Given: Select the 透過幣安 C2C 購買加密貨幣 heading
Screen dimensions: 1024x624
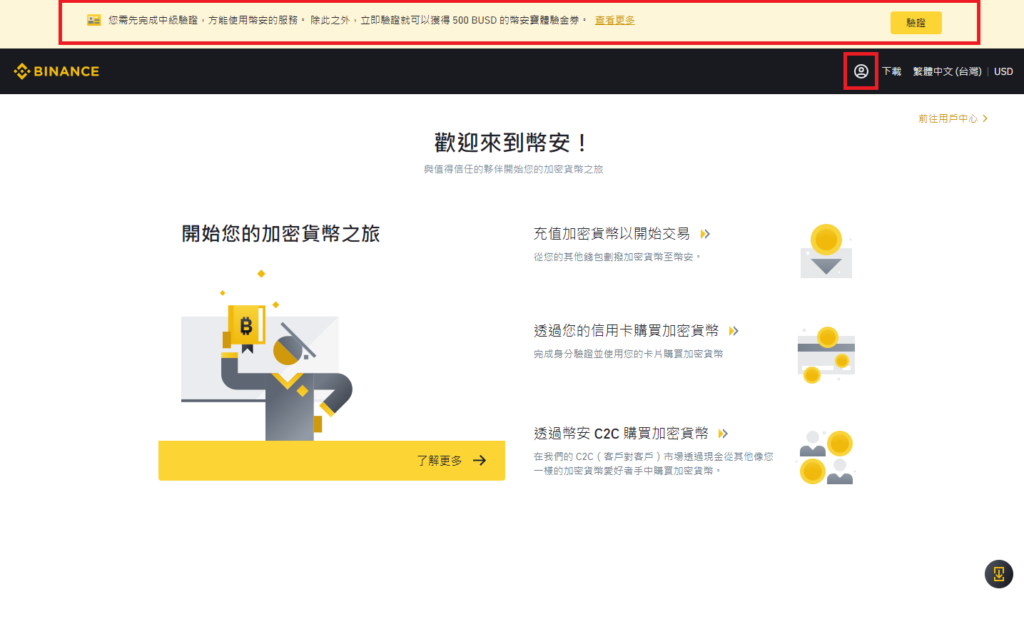Looking at the screenshot, I should click(x=621, y=434).
